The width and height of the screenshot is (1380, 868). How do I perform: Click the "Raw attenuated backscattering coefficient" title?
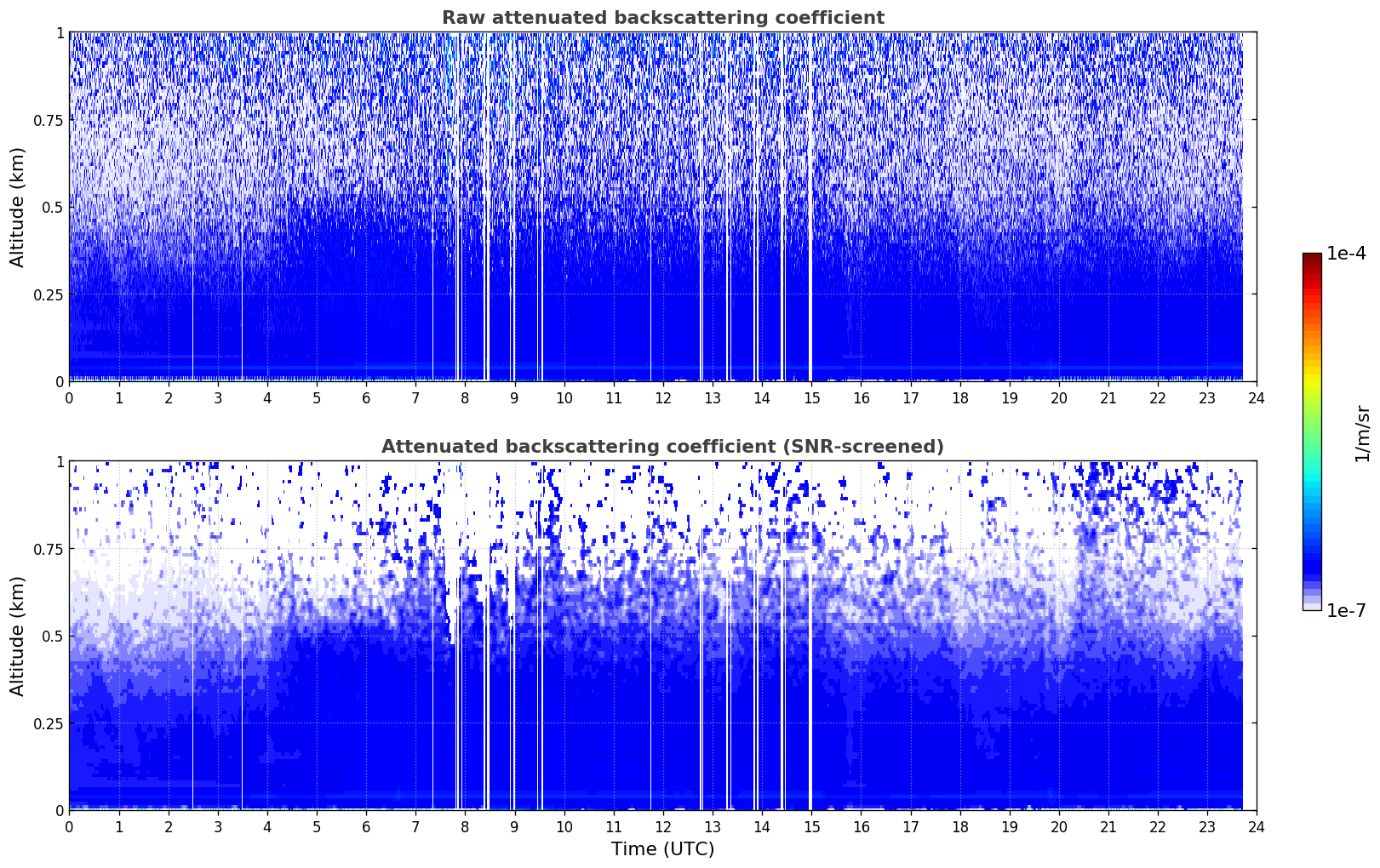tap(662, 18)
